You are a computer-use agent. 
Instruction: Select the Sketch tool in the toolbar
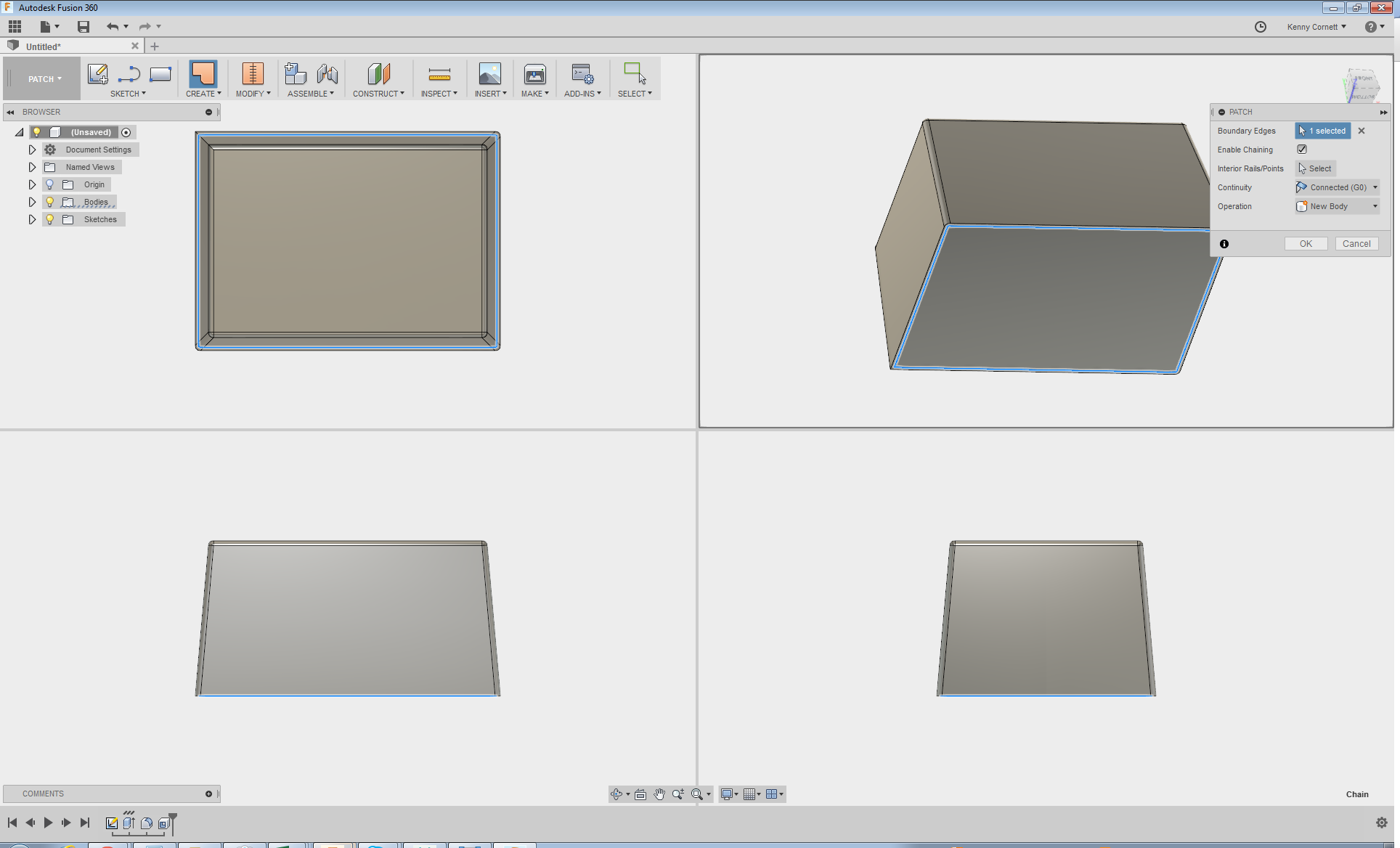pos(98,73)
